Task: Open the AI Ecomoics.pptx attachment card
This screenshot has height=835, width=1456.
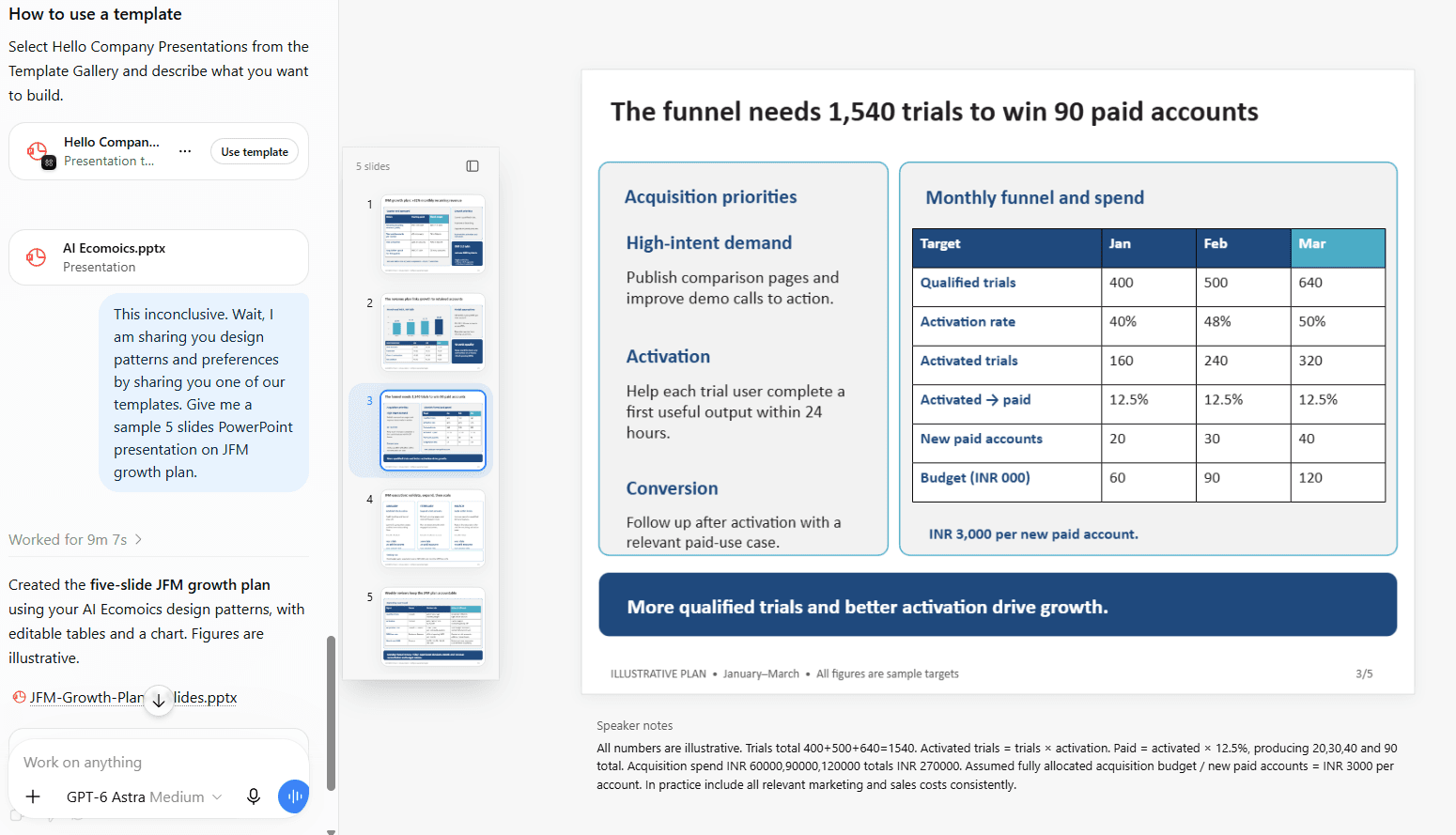Action: click(x=159, y=257)
